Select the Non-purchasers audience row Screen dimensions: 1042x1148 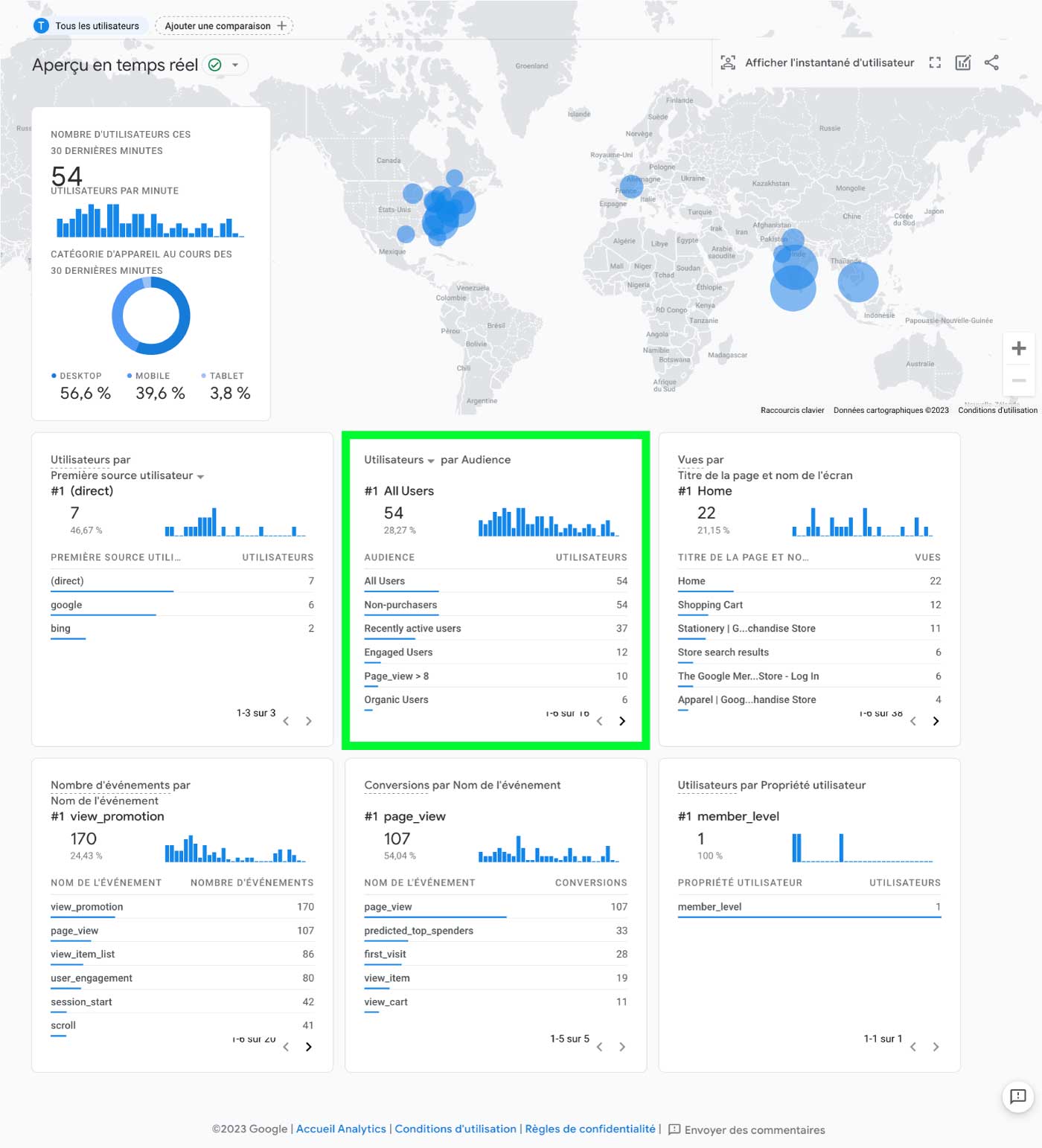496,605
